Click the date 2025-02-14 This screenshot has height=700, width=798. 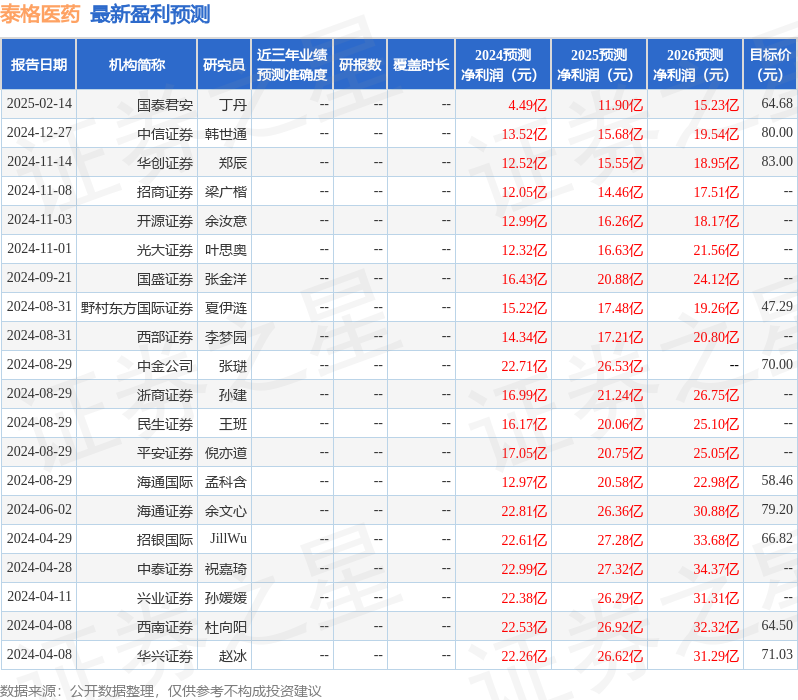point(39,103)
